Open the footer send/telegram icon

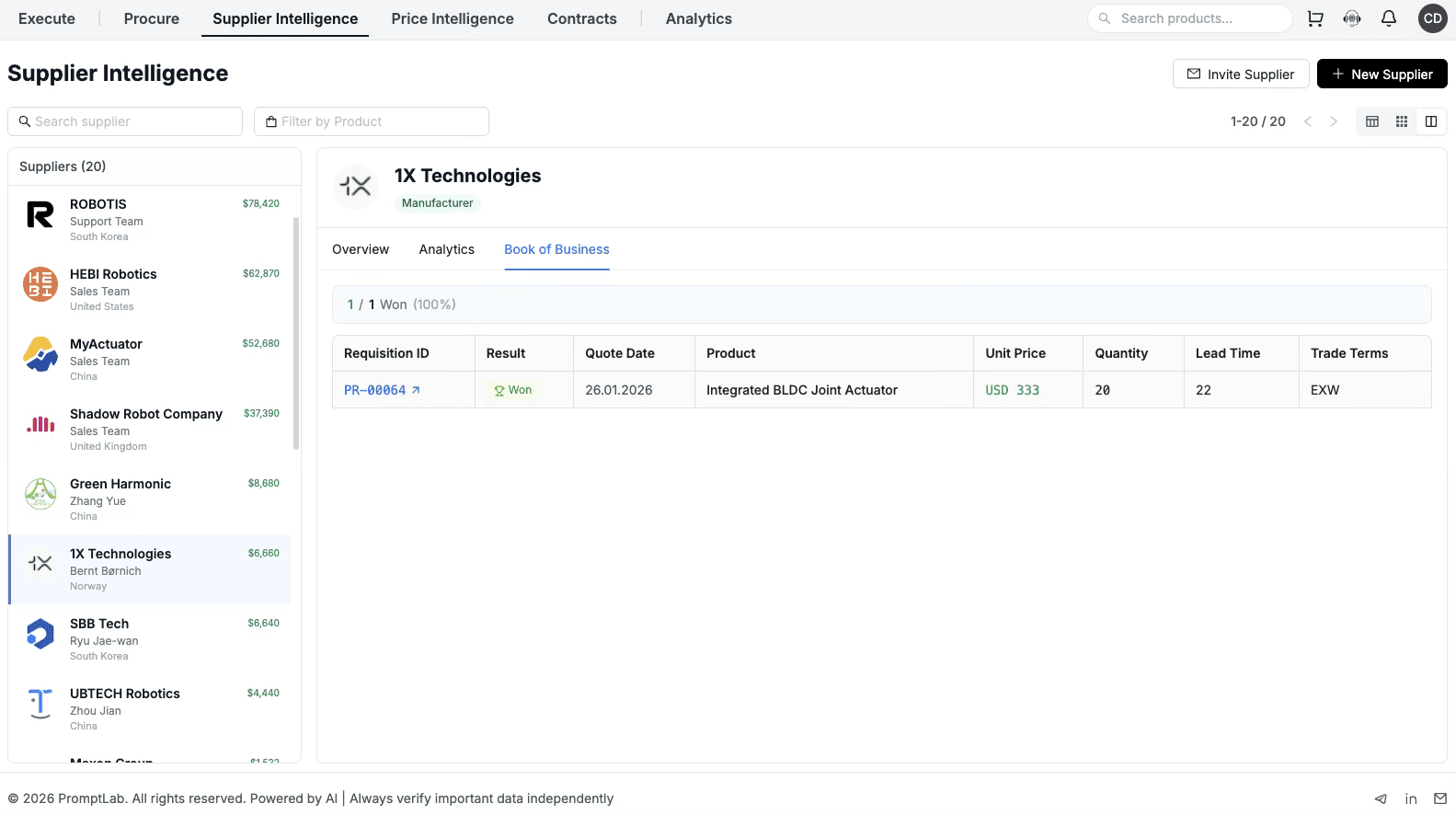tap(1381, 798)
